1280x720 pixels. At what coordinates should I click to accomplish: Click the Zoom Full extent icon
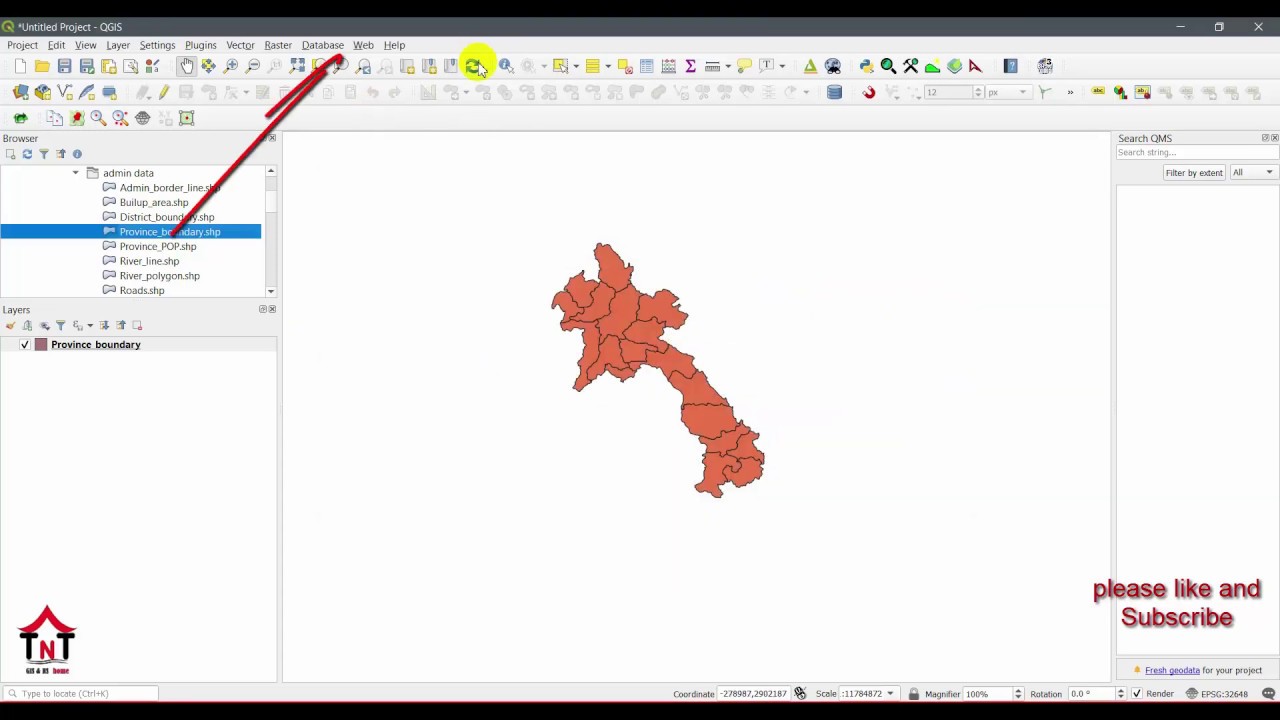tap(297, 66)
